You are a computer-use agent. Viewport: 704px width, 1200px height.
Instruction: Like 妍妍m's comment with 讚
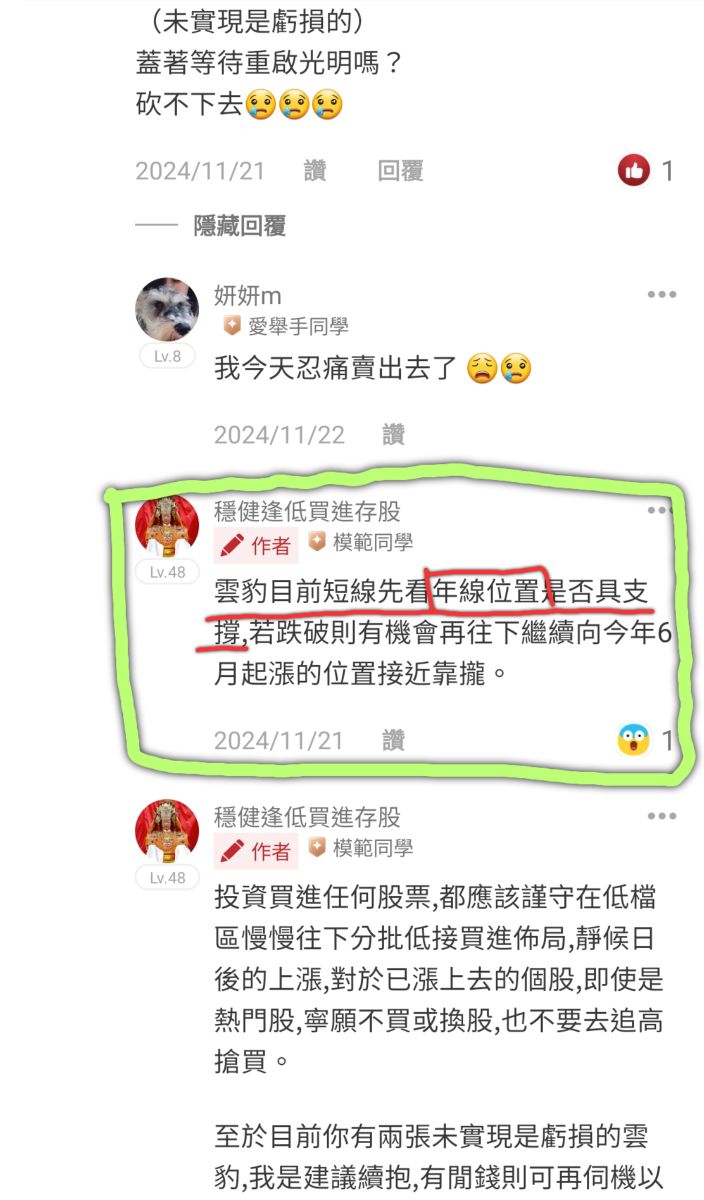pyautogui.click(x=393, y=435)
